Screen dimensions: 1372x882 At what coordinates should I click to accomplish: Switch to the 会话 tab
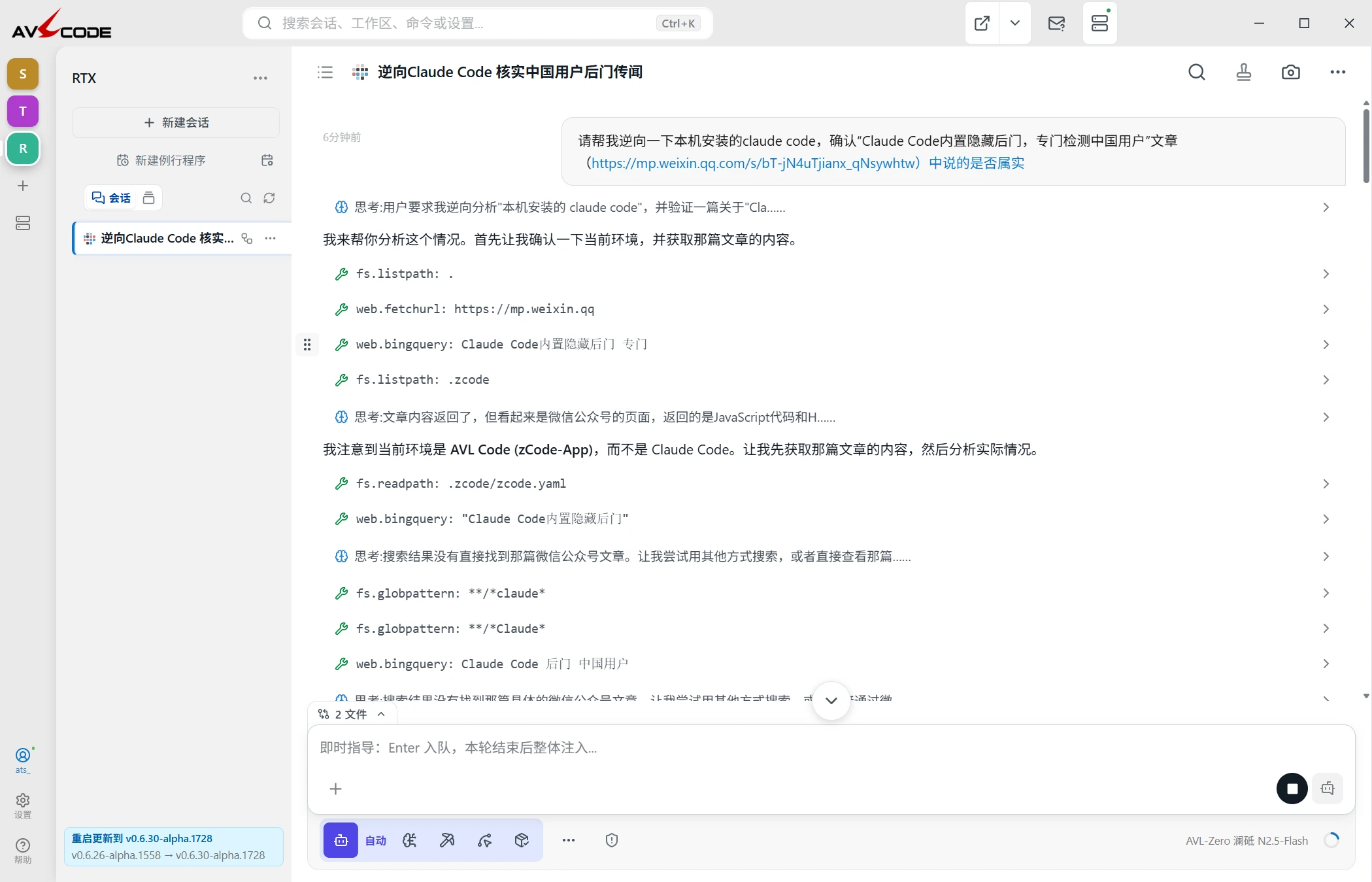(x=111, y=197)
